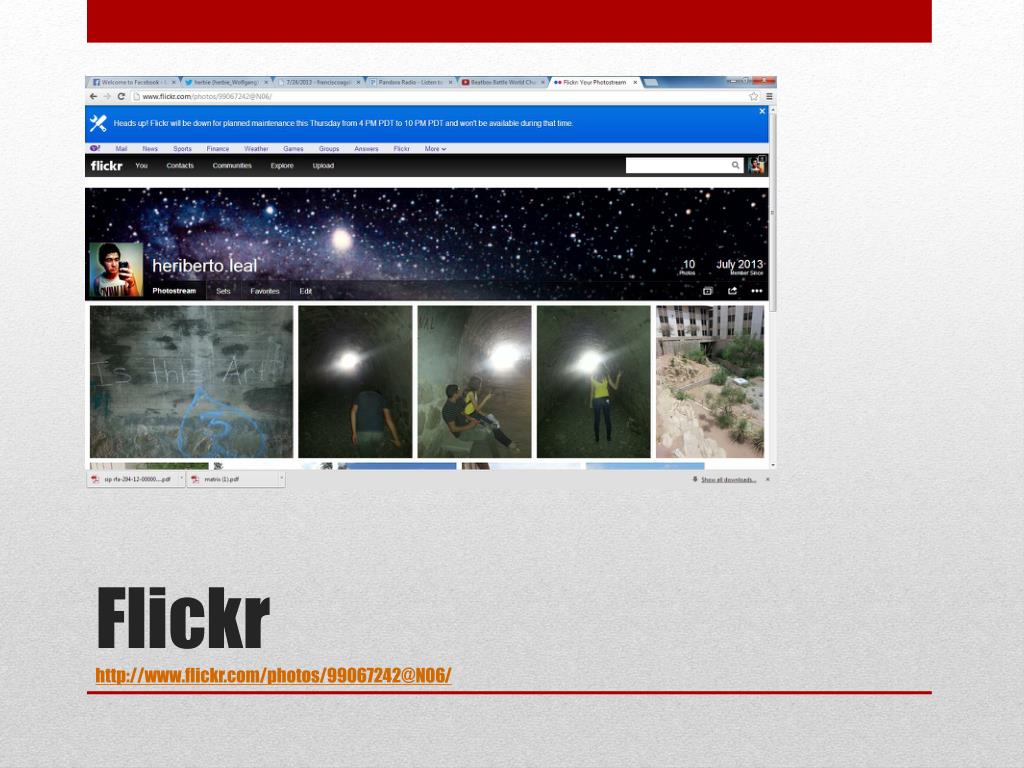Open the photo of the couple sitting in the tunnel
Screen dimensions: 1024x768
click(x=475, y=382)
